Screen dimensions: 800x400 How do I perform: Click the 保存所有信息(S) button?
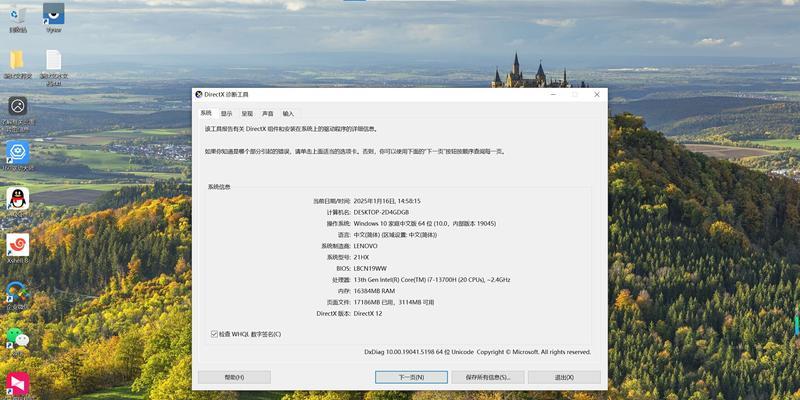tap(488, 377)
